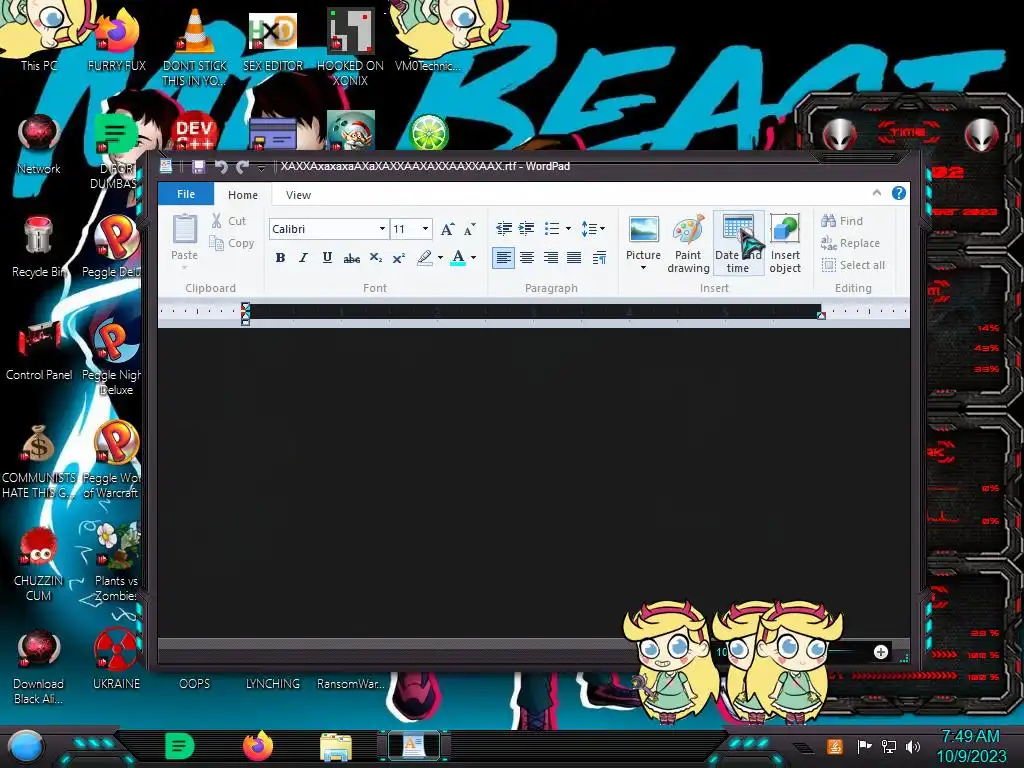Viewport: 1024px width, 768px height.
Task: Open the text color dropdown arrow
Action: (x=473, y=258)
